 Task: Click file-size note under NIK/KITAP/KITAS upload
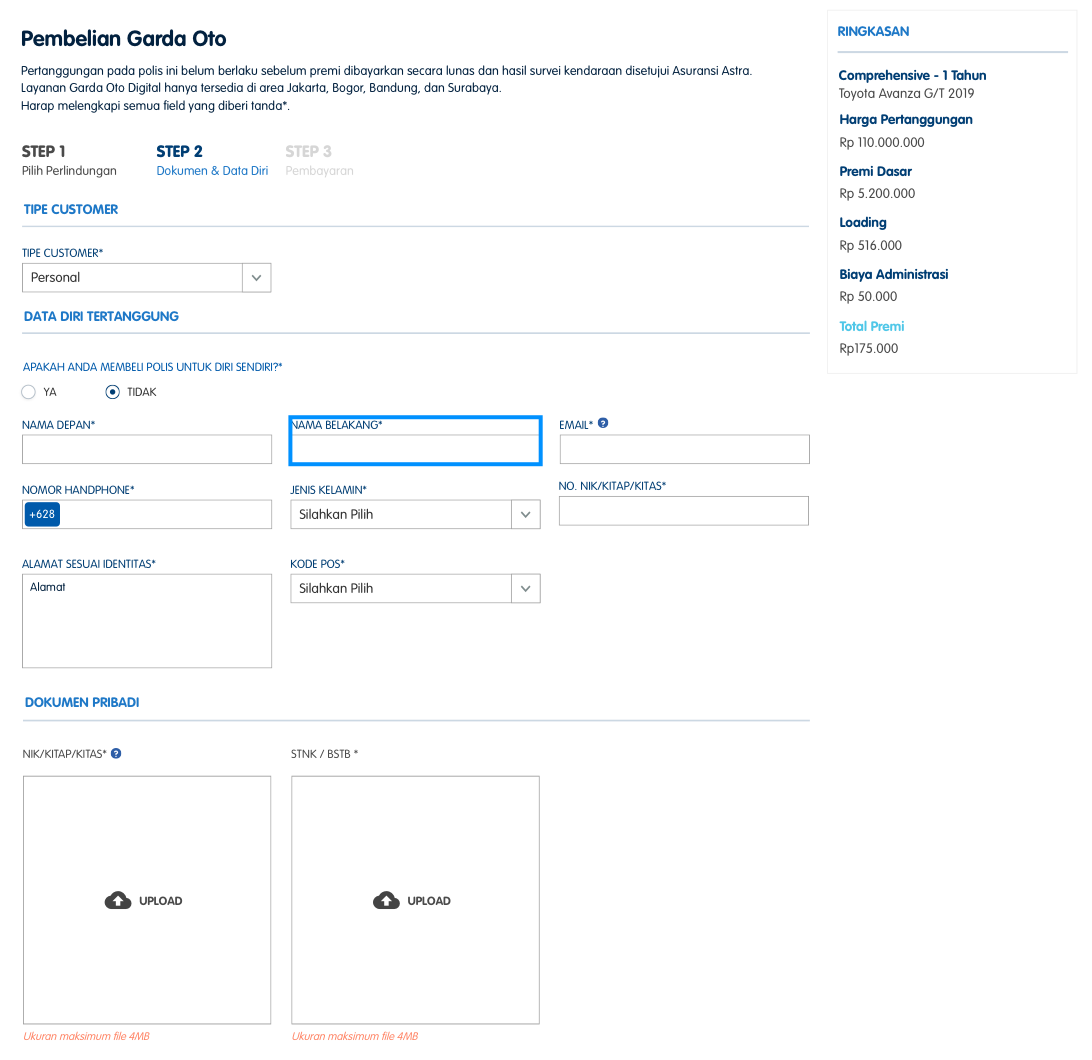coord(86,1036)
